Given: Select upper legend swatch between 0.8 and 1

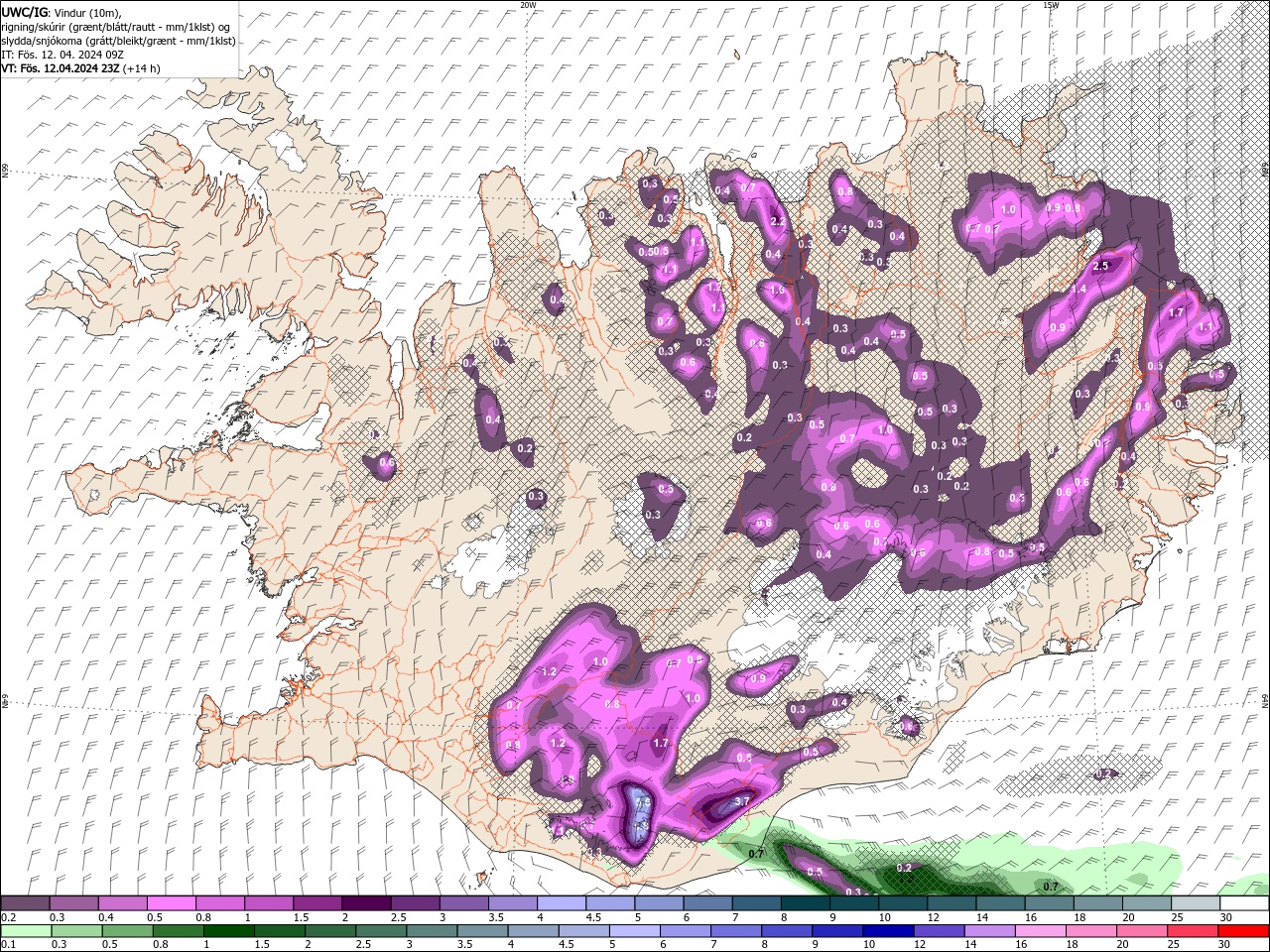Looking at the screenshot, I should tap(220, 903).
